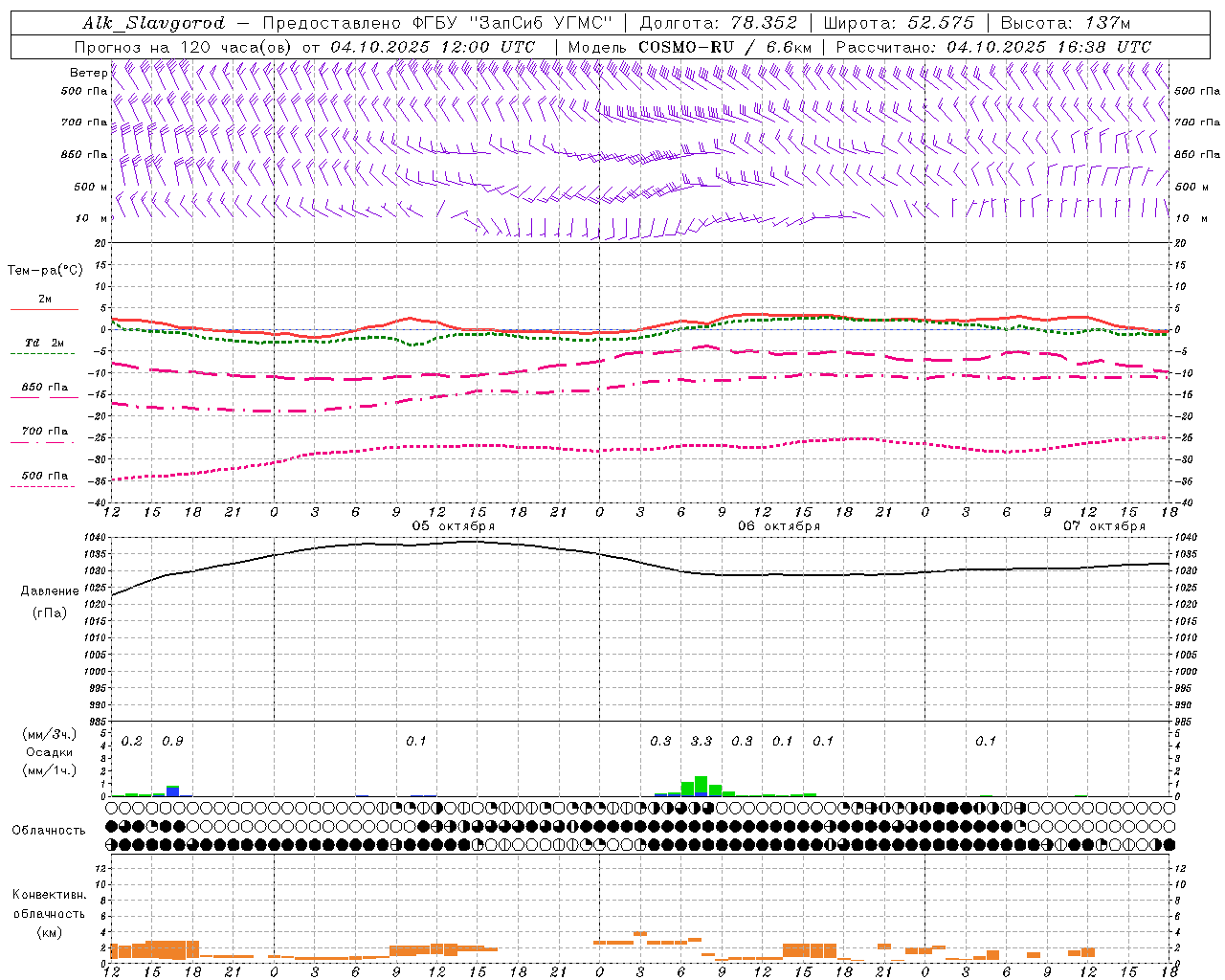Select the Тем-ра(°C) temperature label

point(45,271)
